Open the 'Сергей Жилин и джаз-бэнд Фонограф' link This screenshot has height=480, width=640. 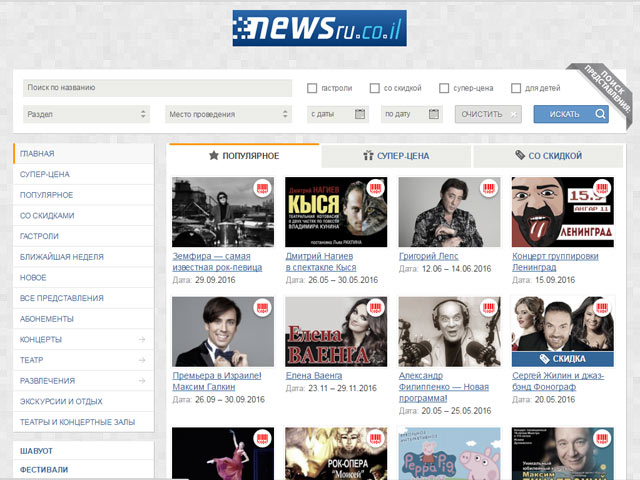click(x=558, y=381)
